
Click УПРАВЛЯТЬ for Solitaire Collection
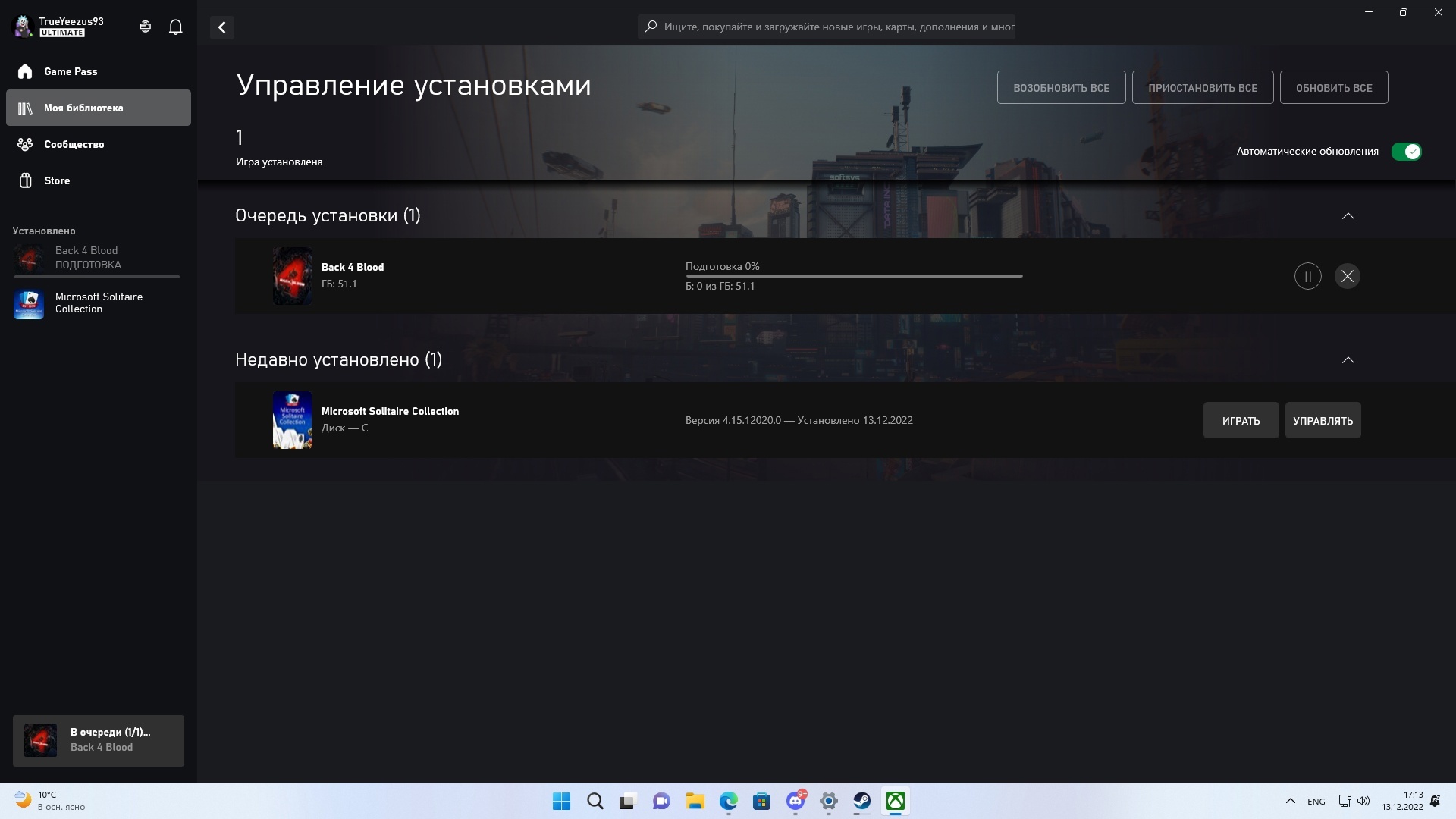tap(1323, 420)
